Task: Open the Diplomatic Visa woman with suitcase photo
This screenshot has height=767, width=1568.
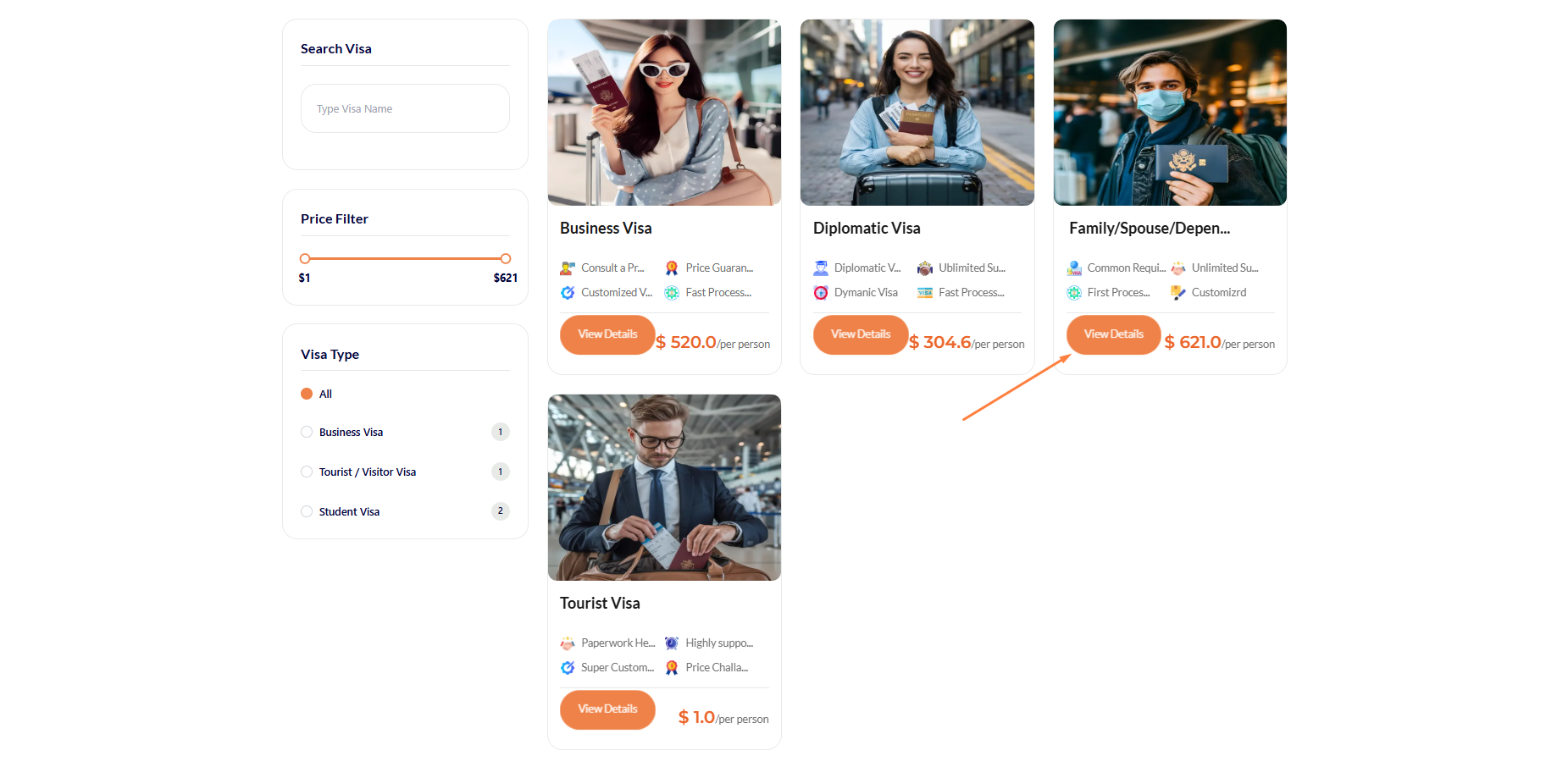Action: pyautogui.click(x=917, y=113)
